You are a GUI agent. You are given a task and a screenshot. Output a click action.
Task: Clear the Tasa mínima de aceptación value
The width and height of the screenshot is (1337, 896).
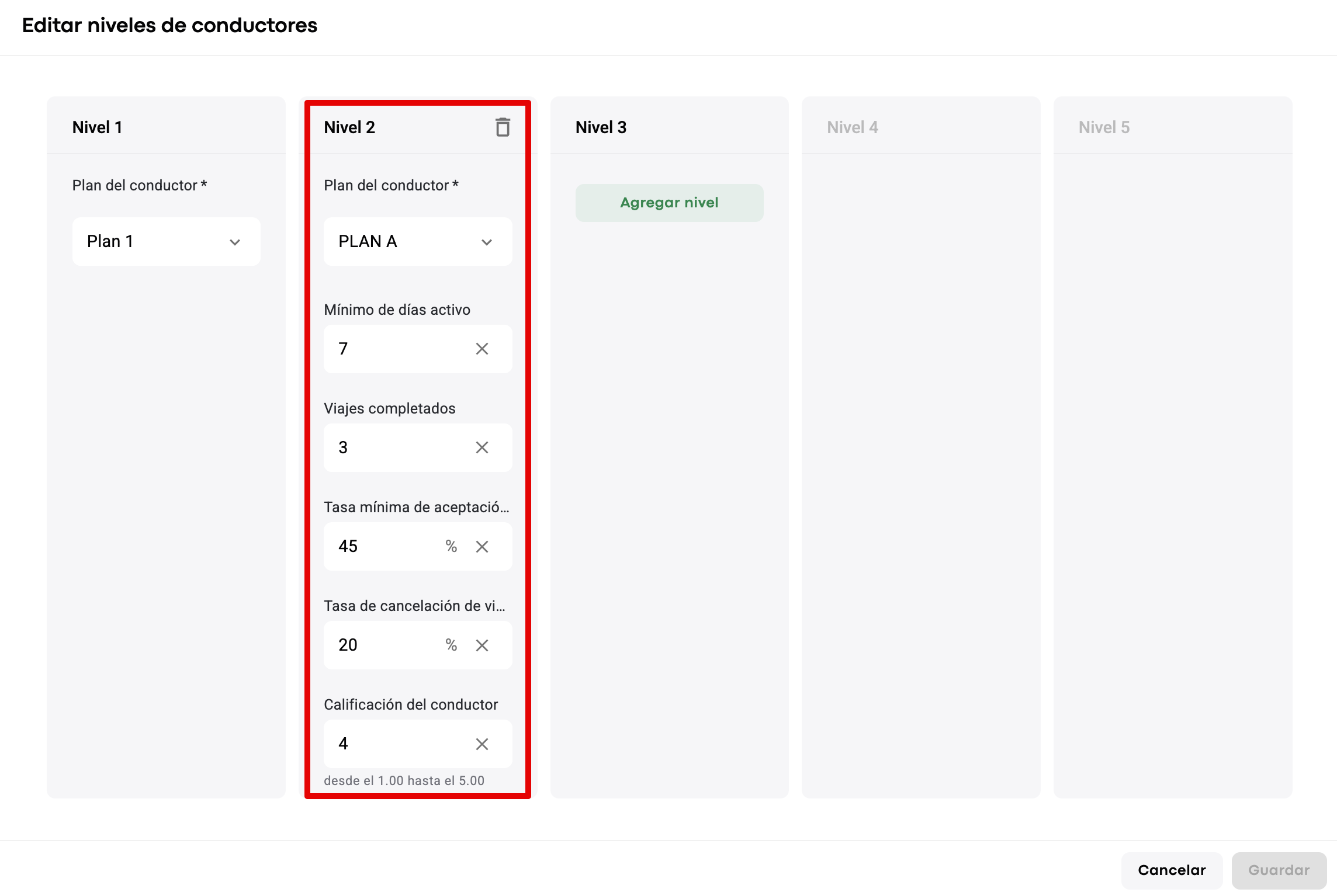pos(482,546)
